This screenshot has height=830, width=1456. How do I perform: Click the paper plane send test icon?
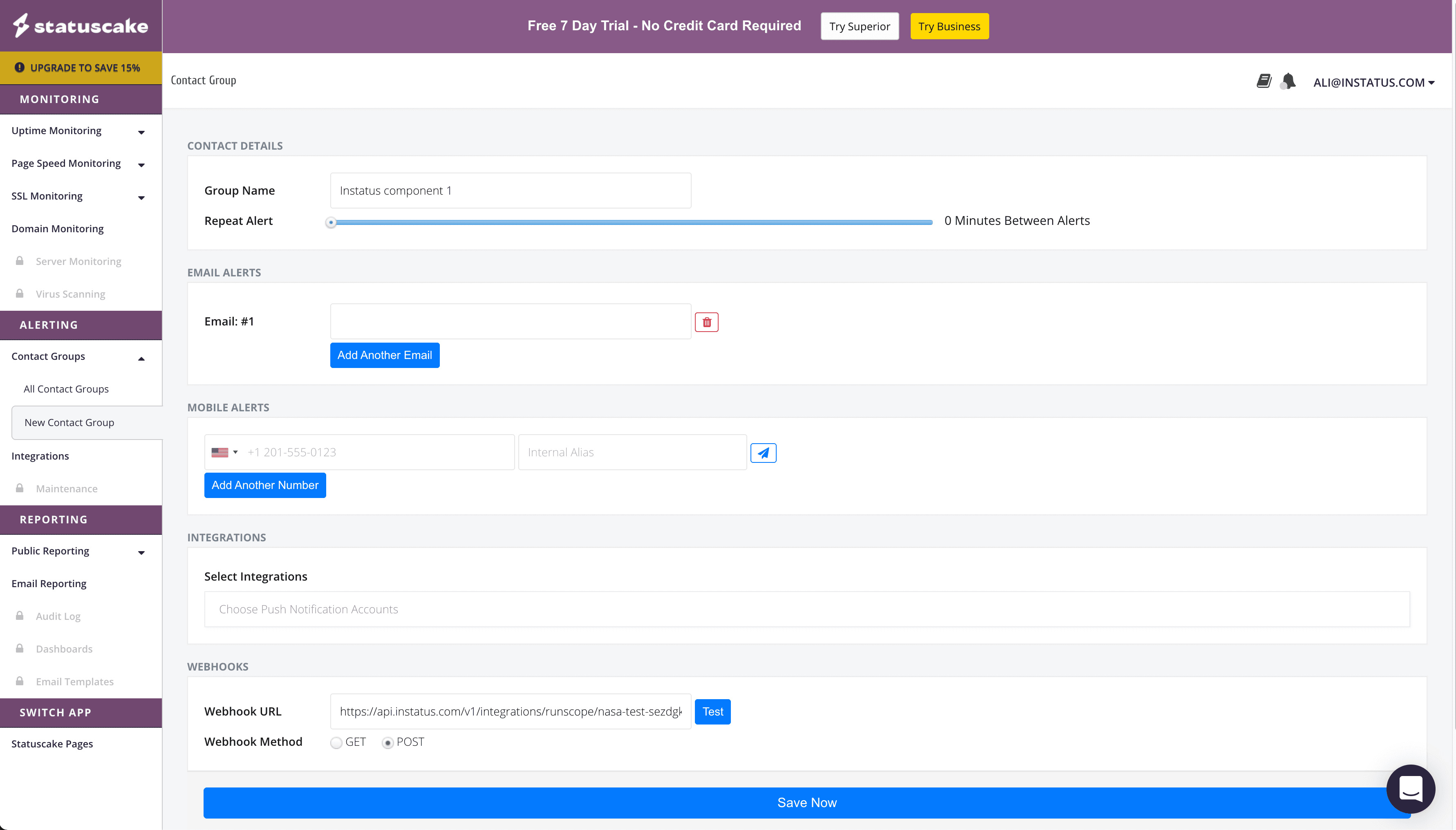tap(763, 453)
